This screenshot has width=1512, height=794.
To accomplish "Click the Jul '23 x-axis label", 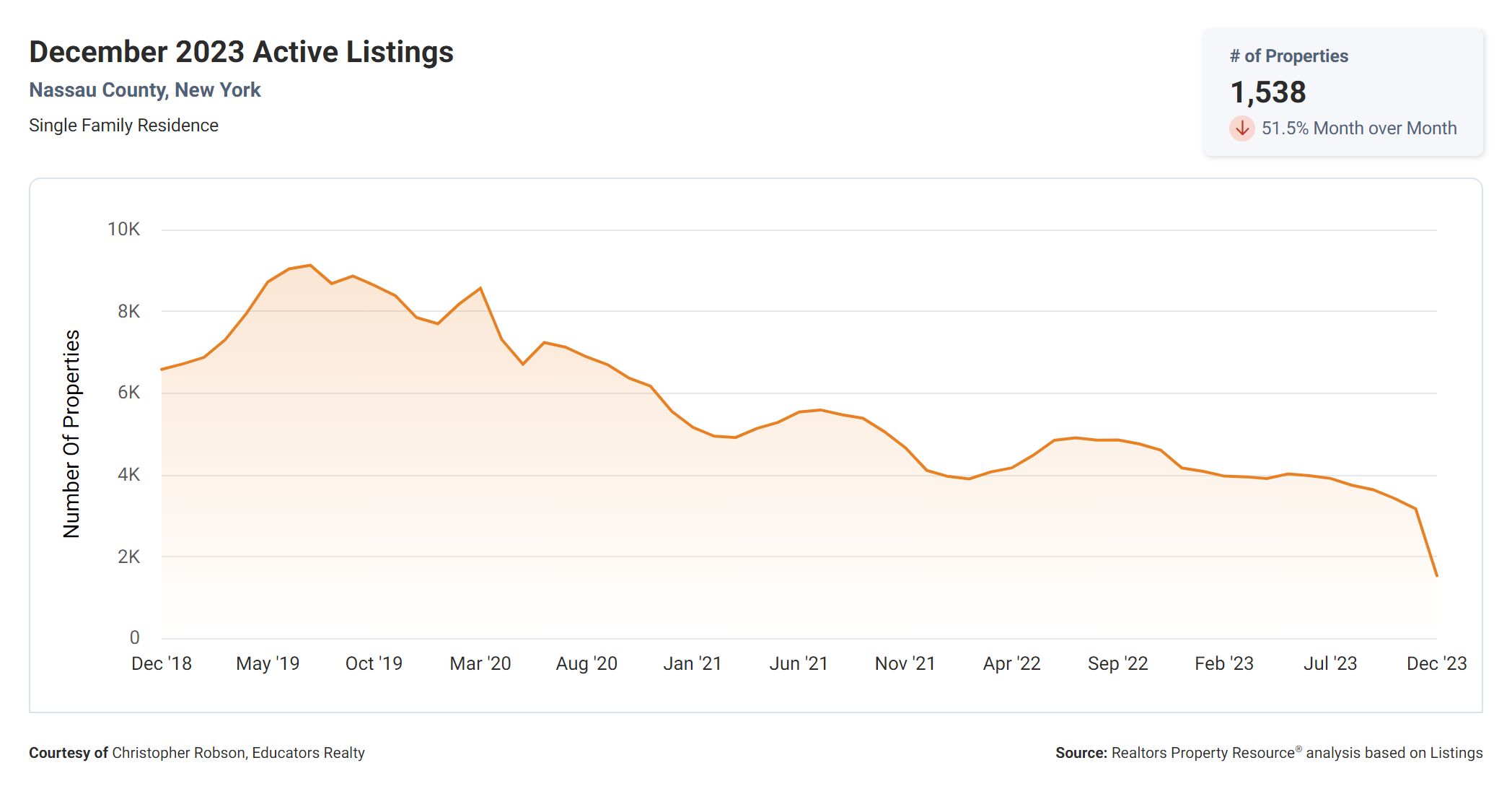I will (1330, 664).
